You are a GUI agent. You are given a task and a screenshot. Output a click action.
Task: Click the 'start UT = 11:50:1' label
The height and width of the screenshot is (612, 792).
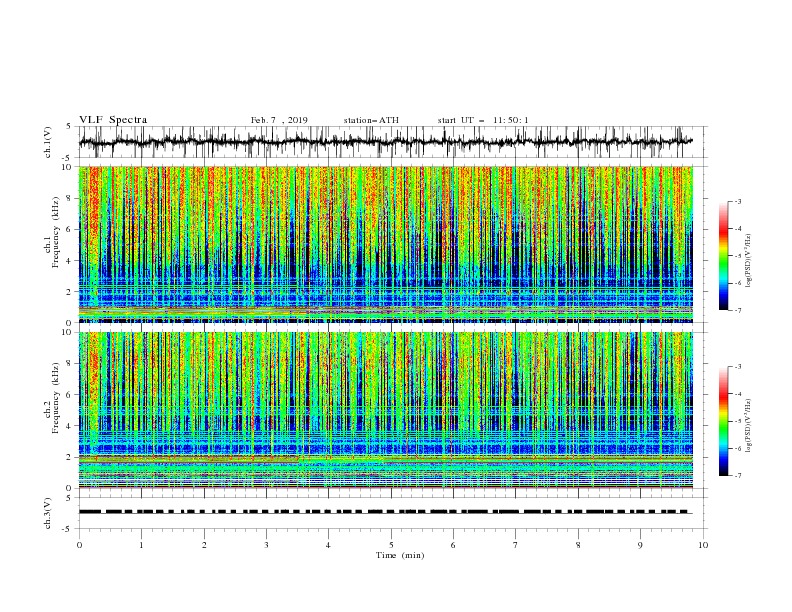tap(483, 120)
